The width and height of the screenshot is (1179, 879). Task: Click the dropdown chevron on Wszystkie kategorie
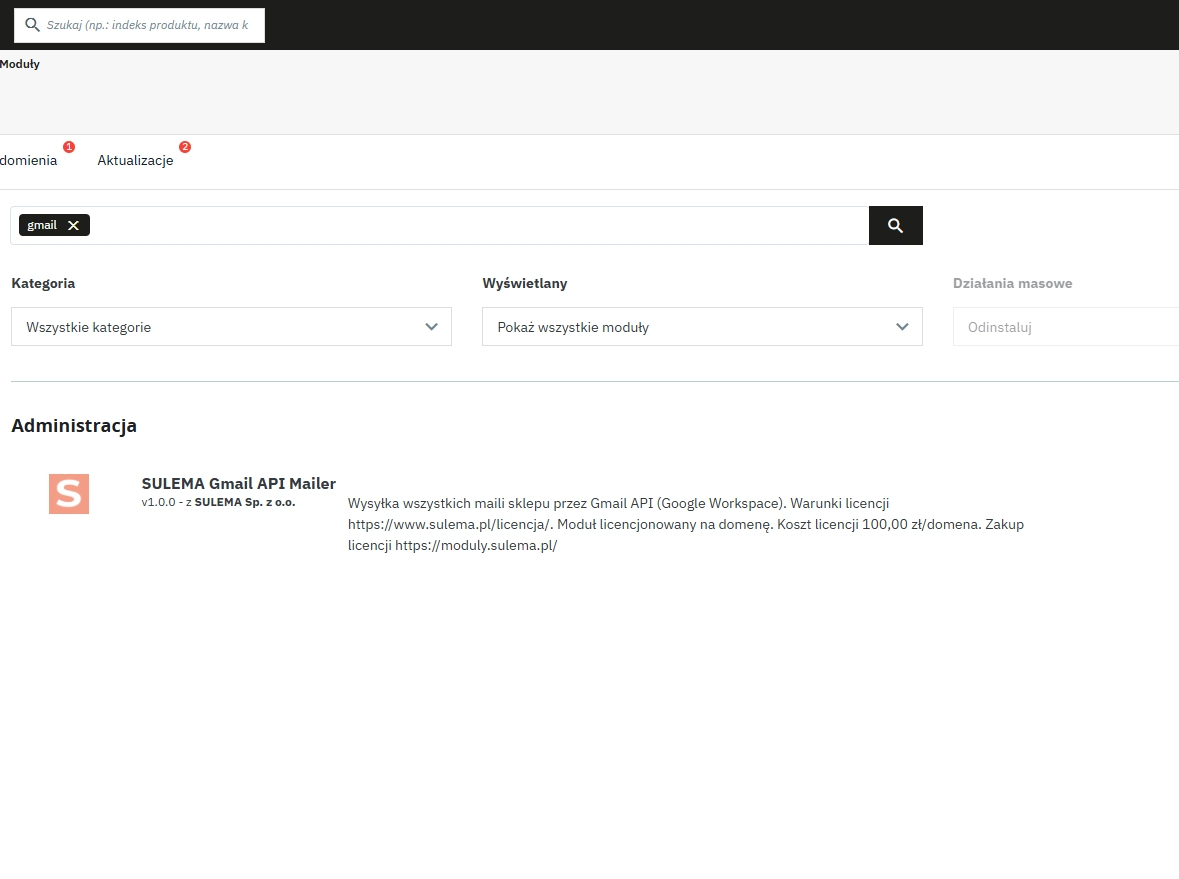(x=432, y=326)
